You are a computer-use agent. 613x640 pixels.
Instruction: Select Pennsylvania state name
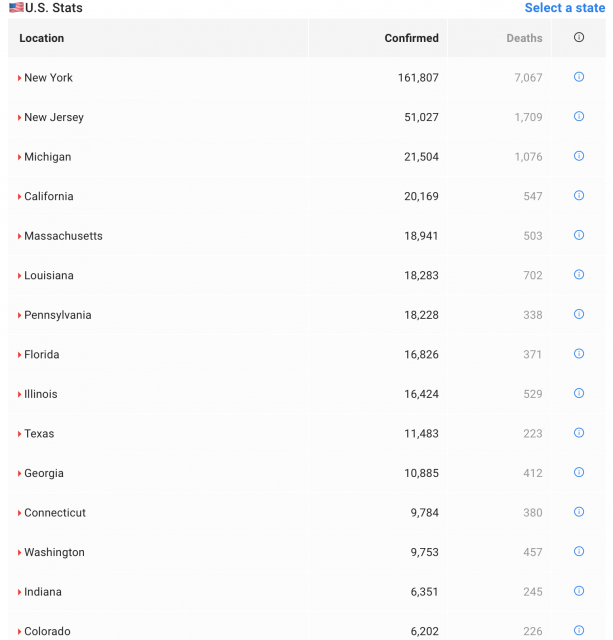click(x=58, y=315)
